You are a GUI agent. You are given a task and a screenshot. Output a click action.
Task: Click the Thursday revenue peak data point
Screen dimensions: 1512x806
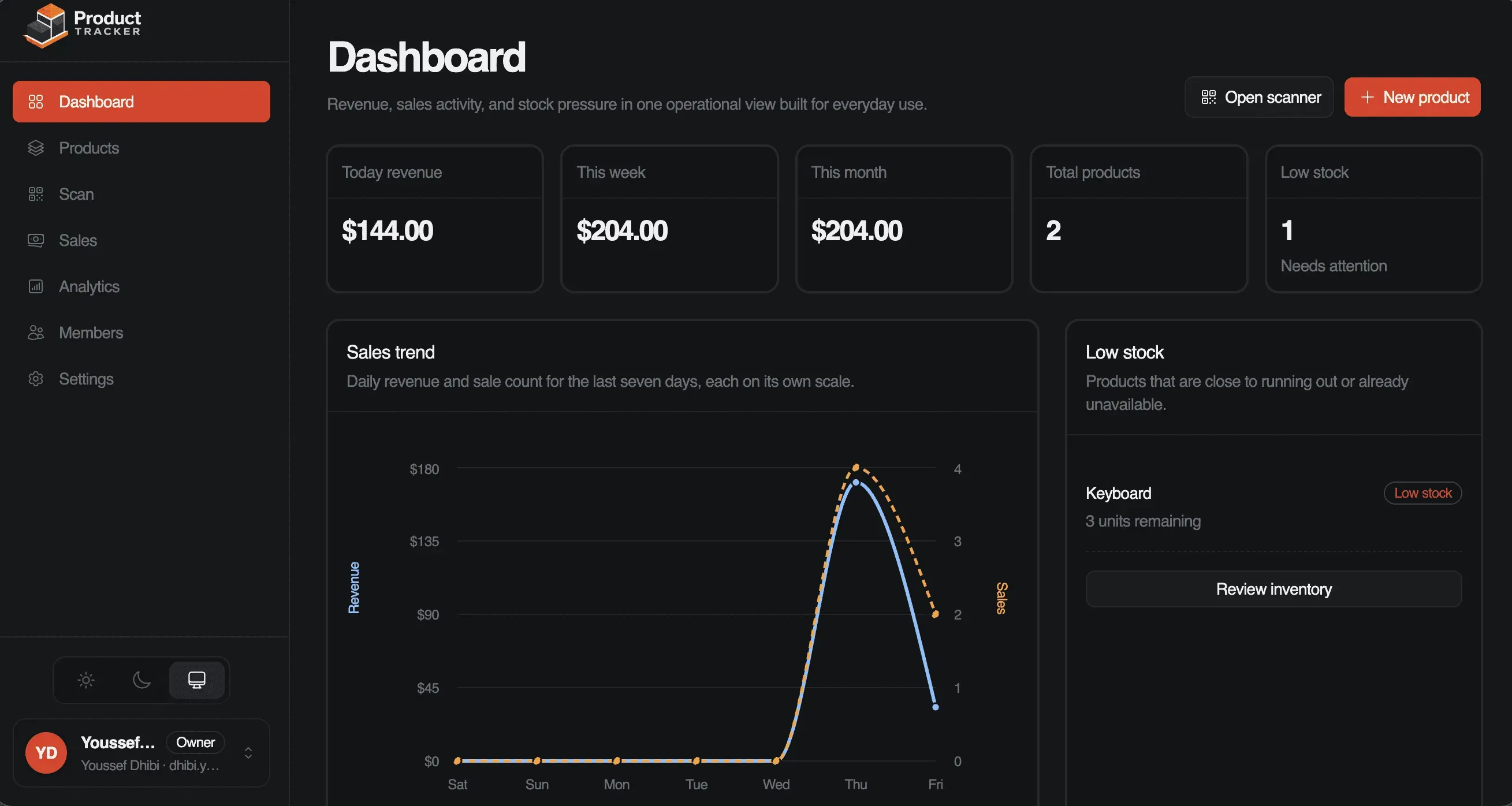pos(856,482)
